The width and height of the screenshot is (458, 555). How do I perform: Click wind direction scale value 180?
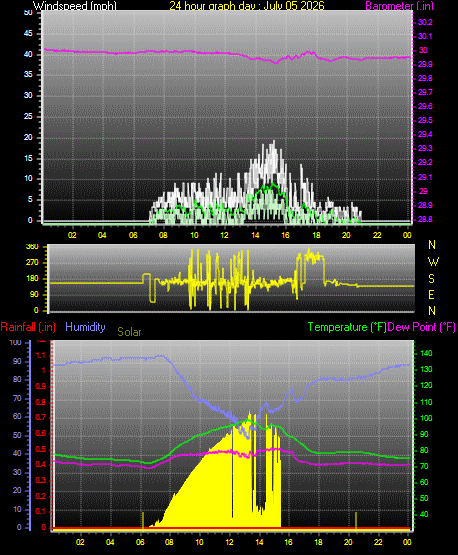(32, 279)
